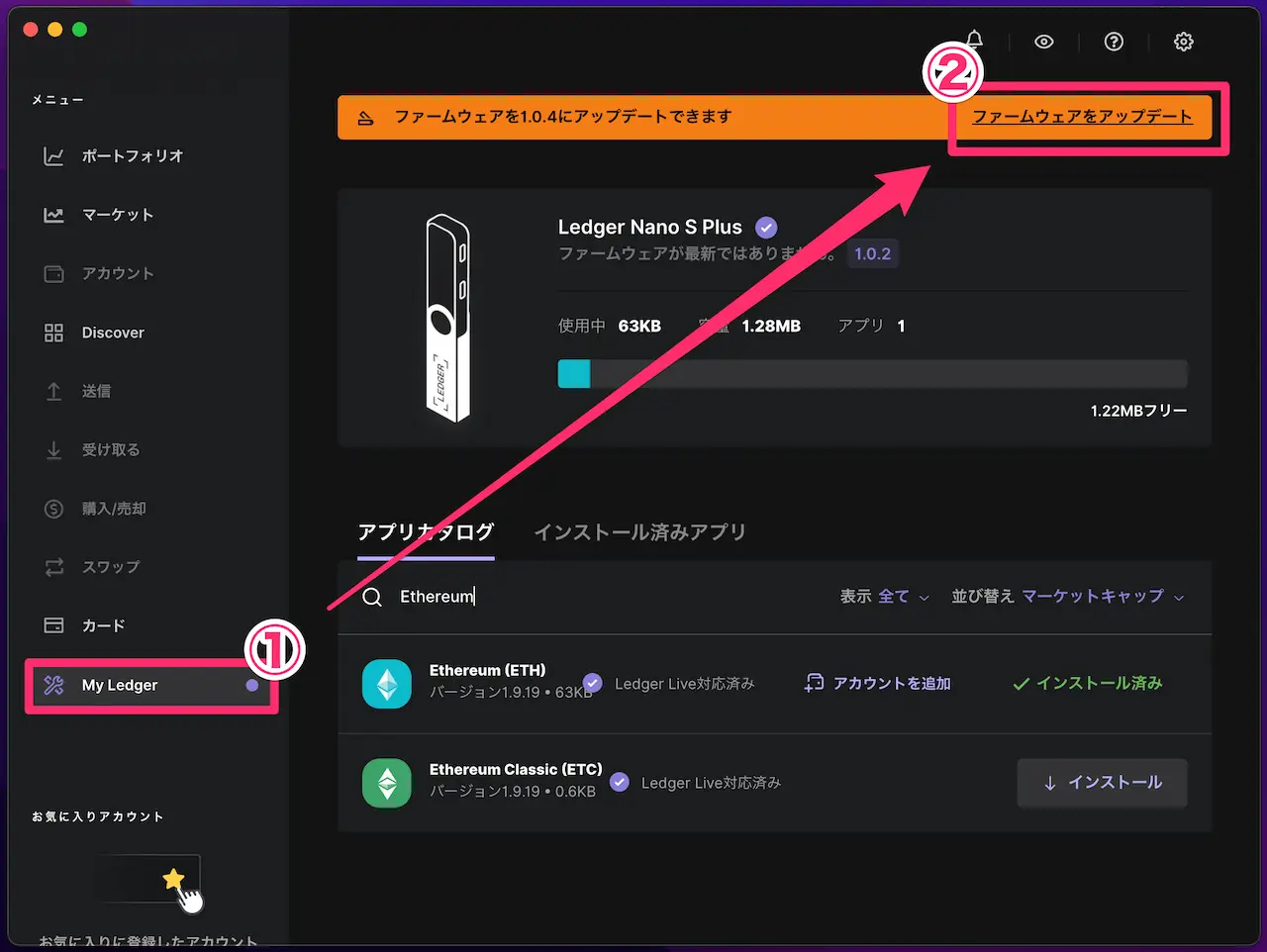Open the settings gear icon
The width and height of the screenshot is (1267, 952).
click(1183, 42)
